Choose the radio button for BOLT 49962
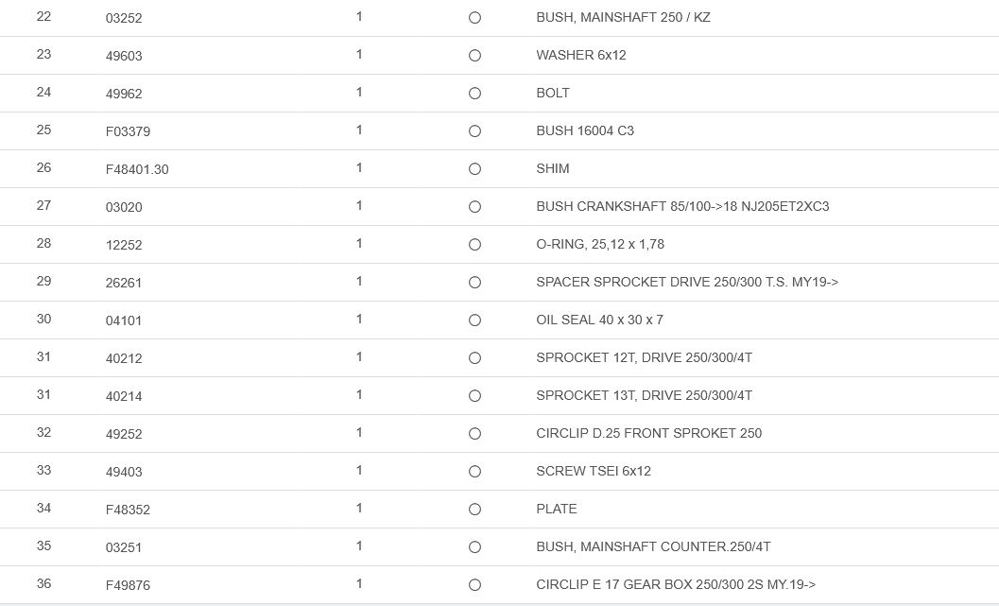The width and height of the screenshot is (999, 606). 474,94
